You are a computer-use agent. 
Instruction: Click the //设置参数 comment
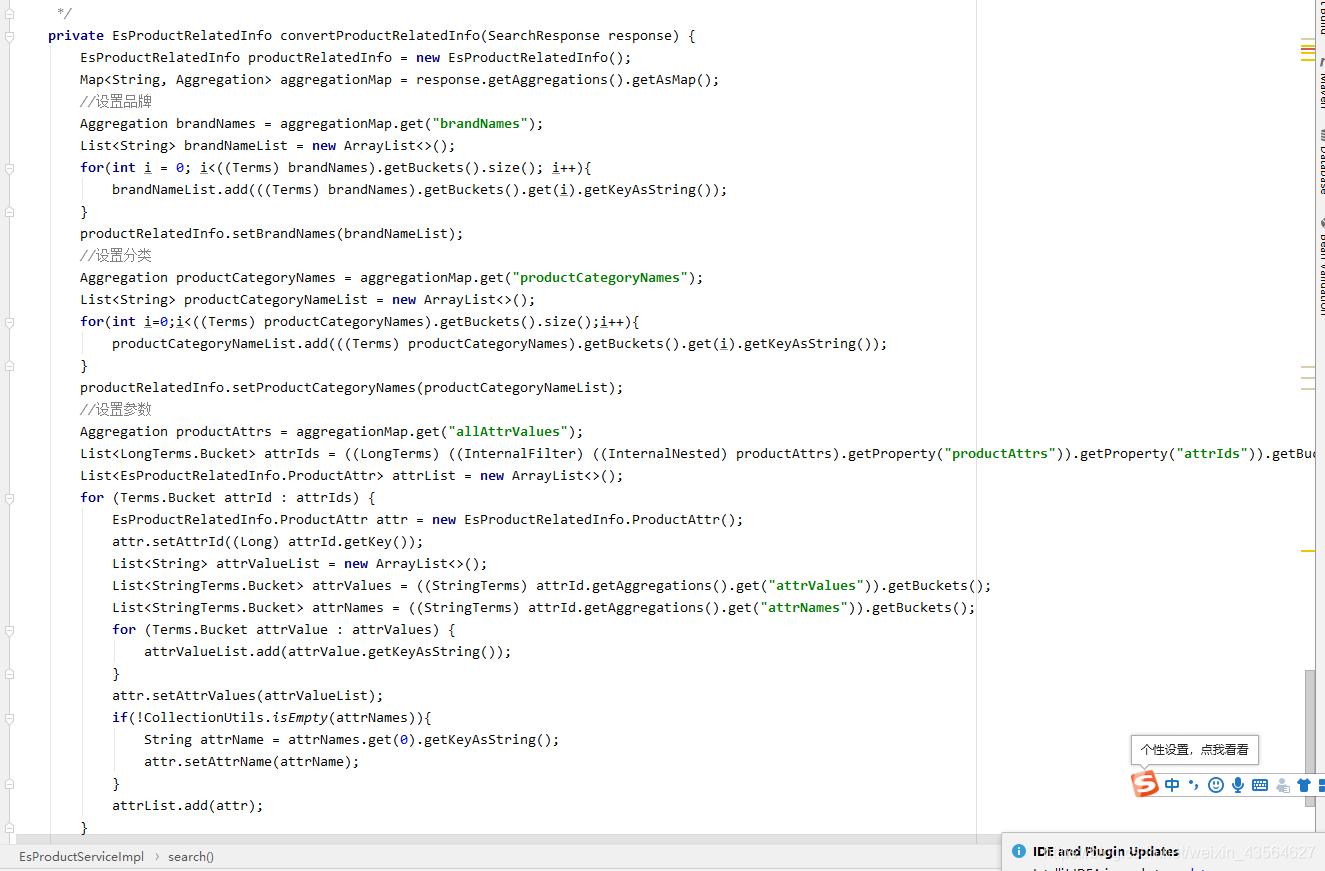pos(116,410)
